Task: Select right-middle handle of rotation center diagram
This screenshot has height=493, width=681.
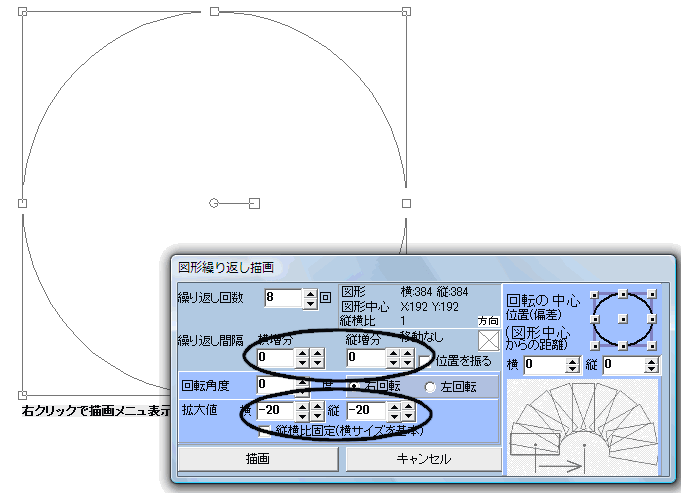Action: click(651, 319)
